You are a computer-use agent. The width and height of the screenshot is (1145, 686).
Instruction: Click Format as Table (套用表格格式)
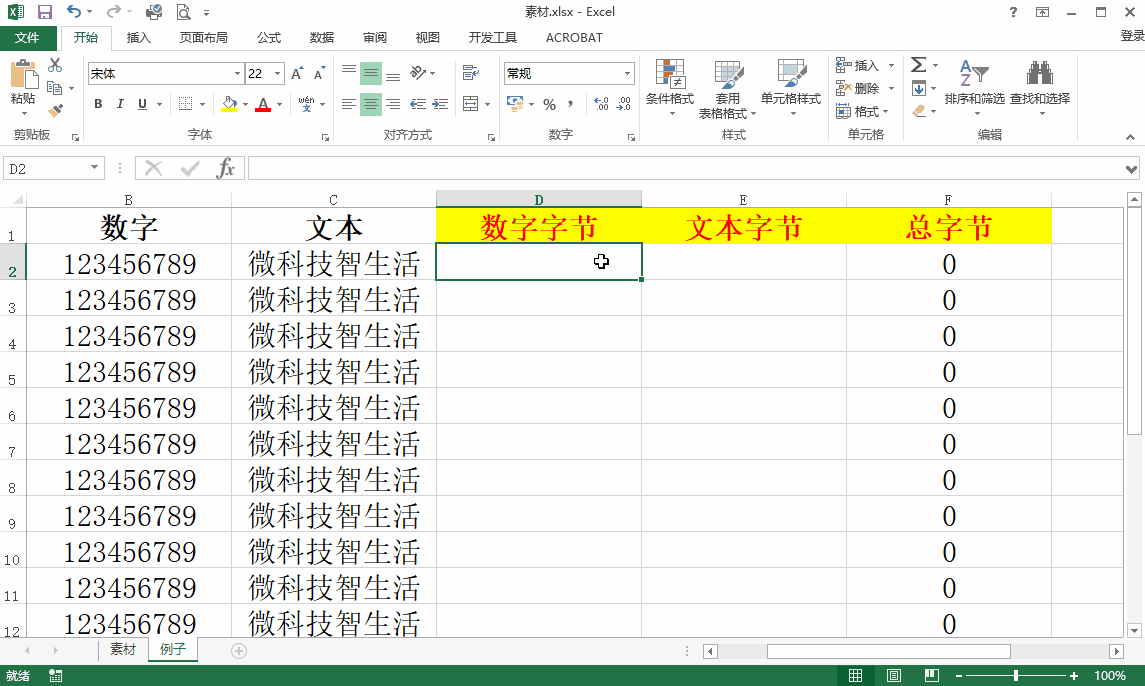coord(727,89)
